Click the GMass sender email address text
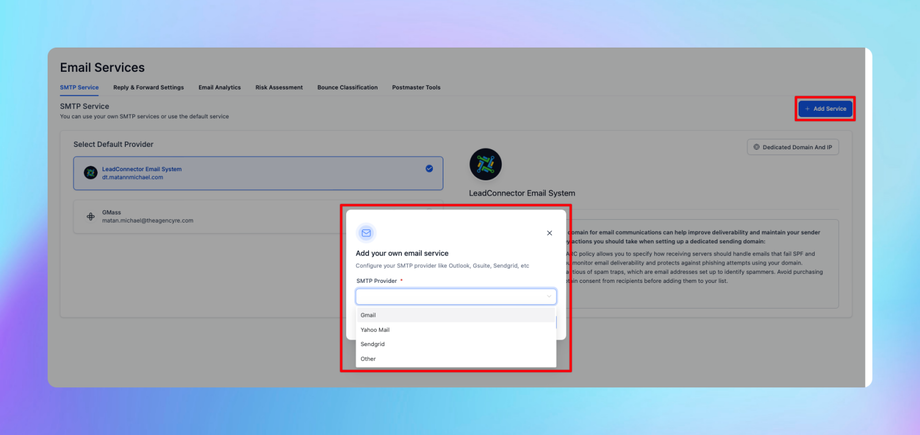920x435 pixels. point(148,221)
